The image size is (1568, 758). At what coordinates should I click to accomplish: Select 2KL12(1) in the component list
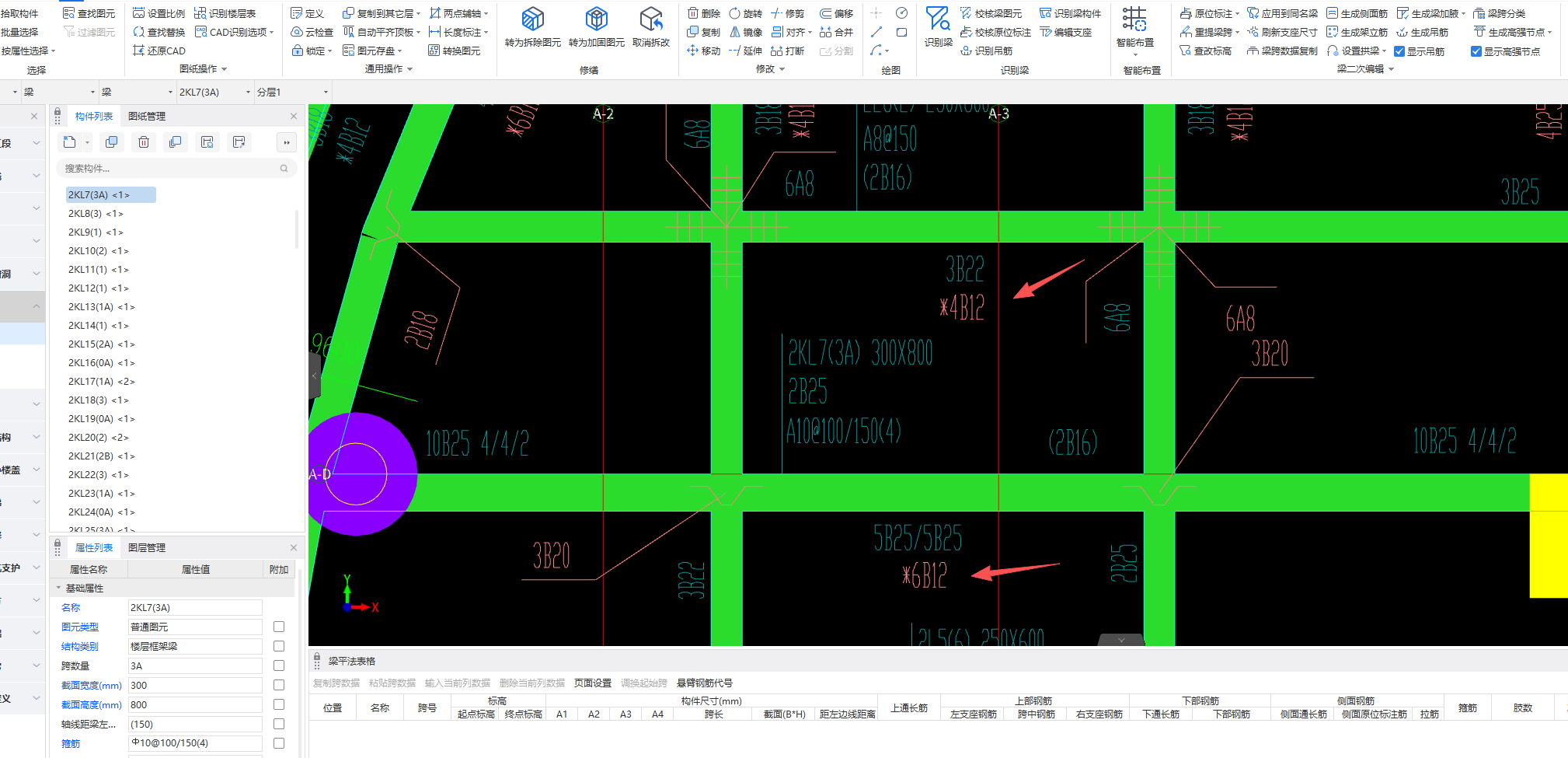(x=99, y=288)
